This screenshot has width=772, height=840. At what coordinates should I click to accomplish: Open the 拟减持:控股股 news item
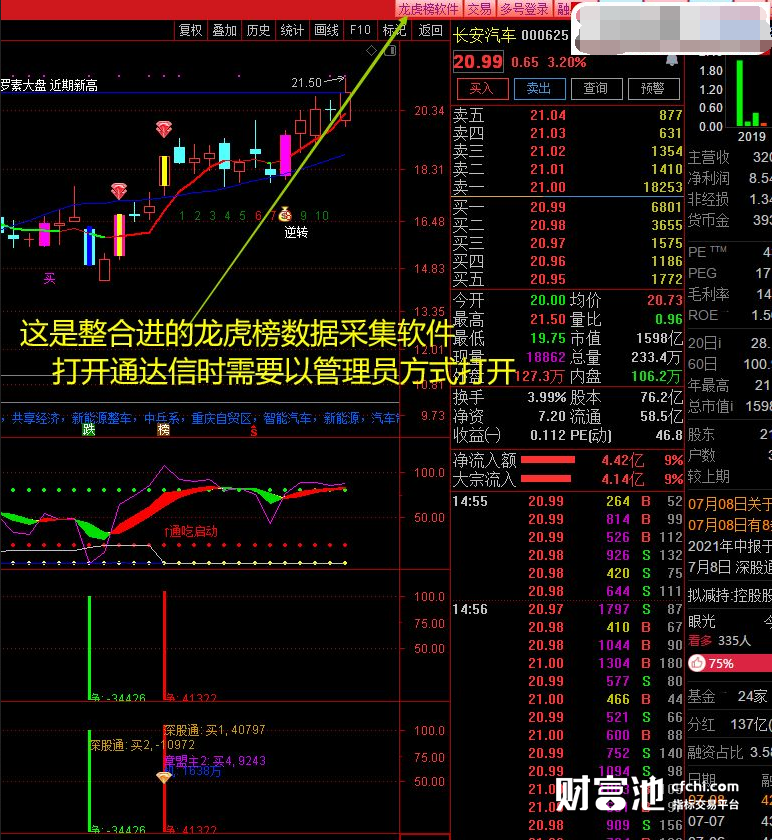[x=730, y=594]
